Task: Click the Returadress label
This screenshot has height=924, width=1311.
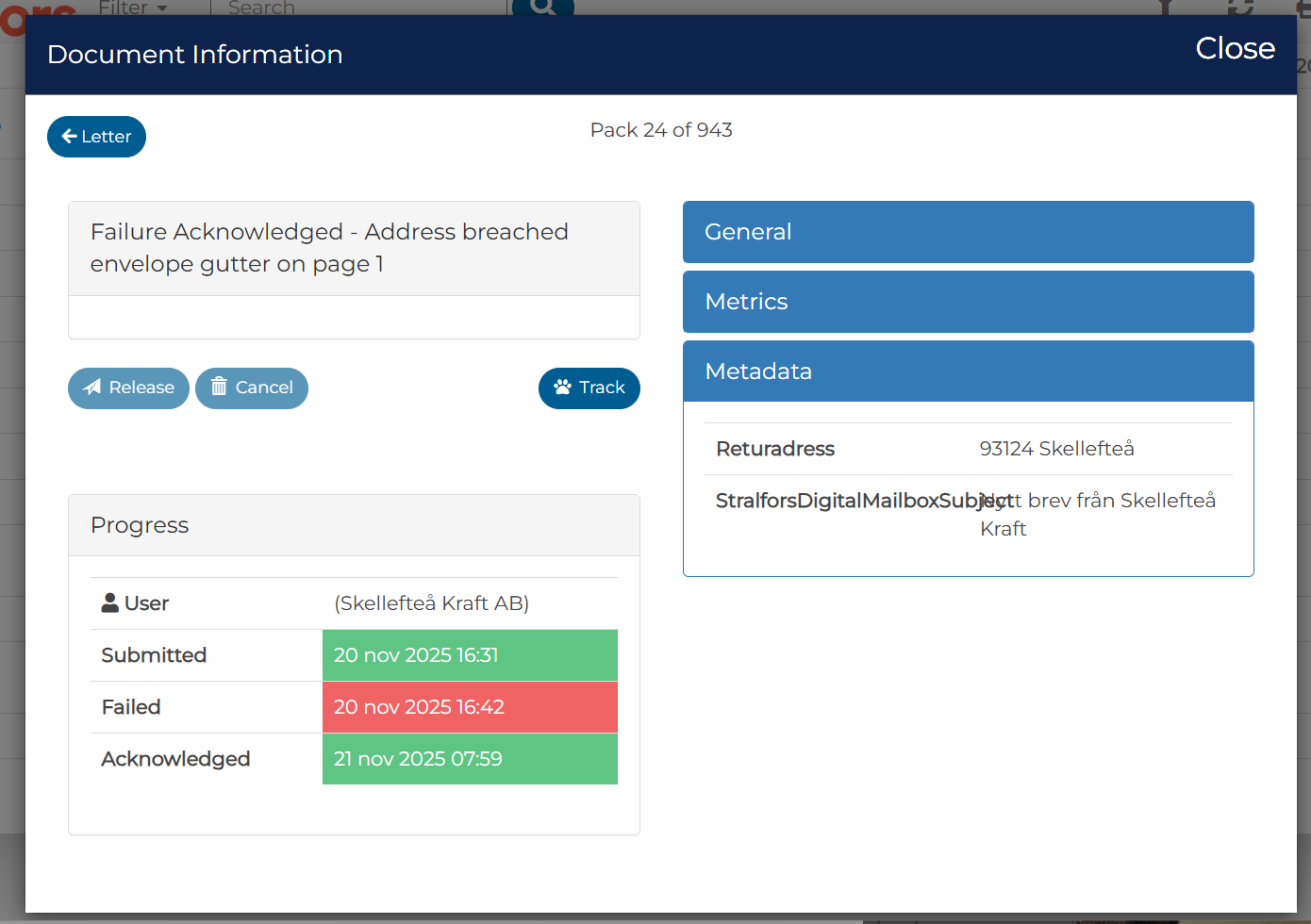Action: pos(775,449)
